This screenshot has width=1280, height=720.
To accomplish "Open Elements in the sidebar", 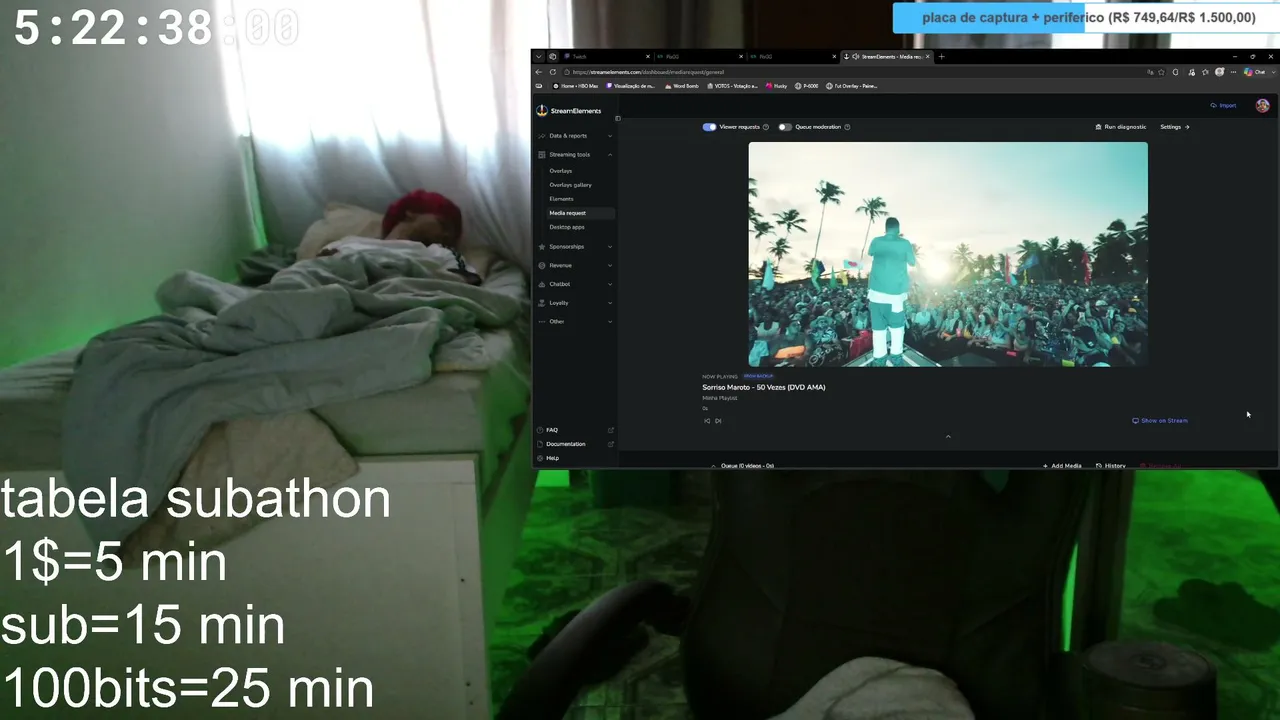I will coord(561,199).
